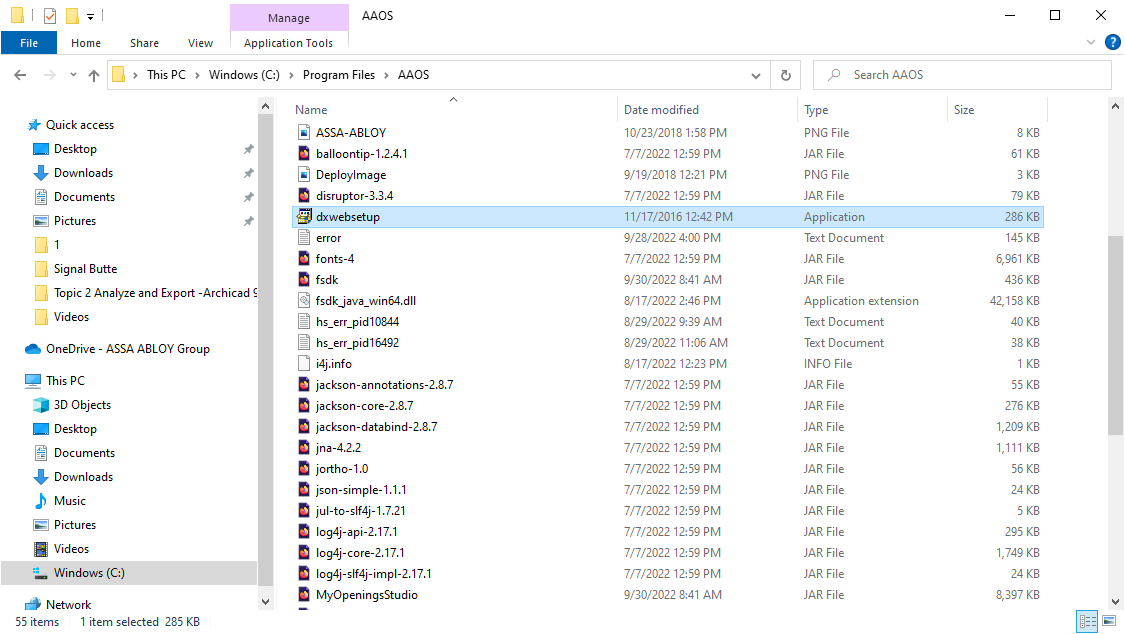Click the OneDrive - ASSA ABLOY Group icon
The width and height of the screenshot is (1125, 634).
point(31,349)
